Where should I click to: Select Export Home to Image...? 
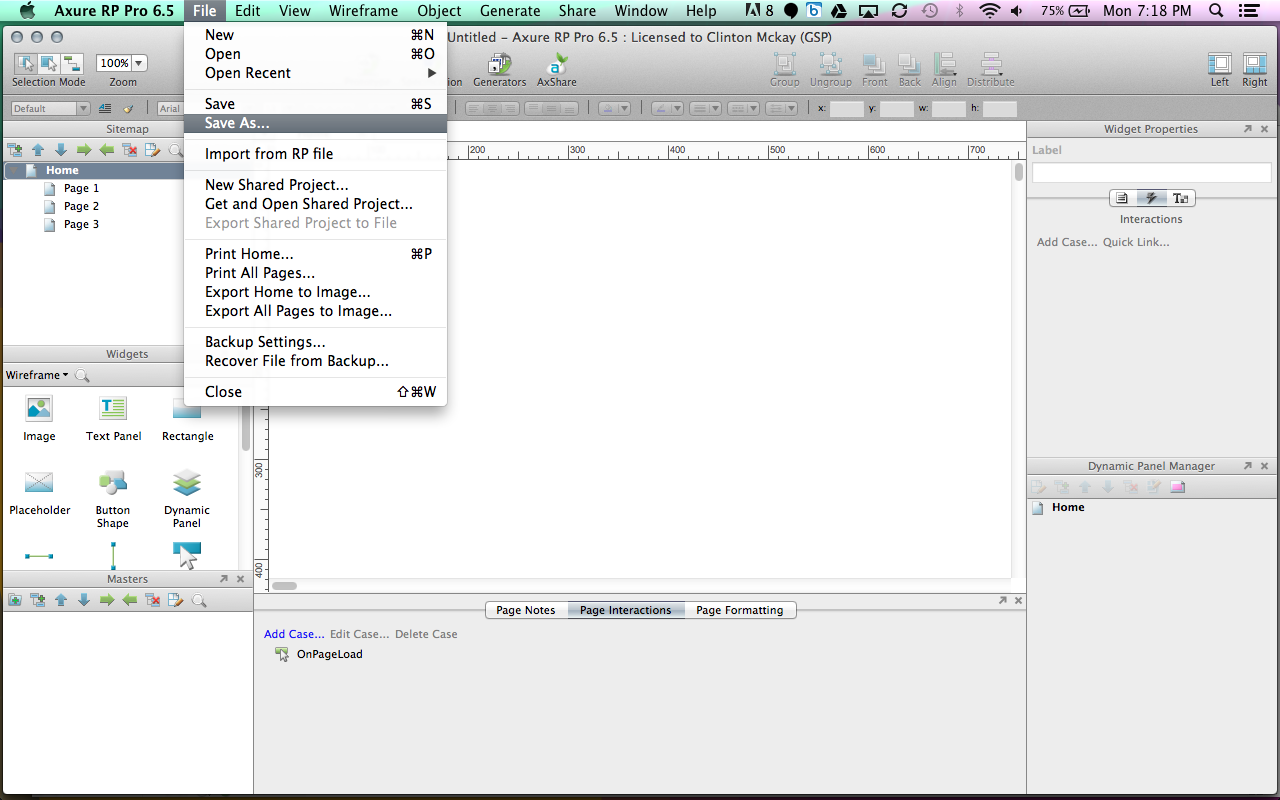315,292
